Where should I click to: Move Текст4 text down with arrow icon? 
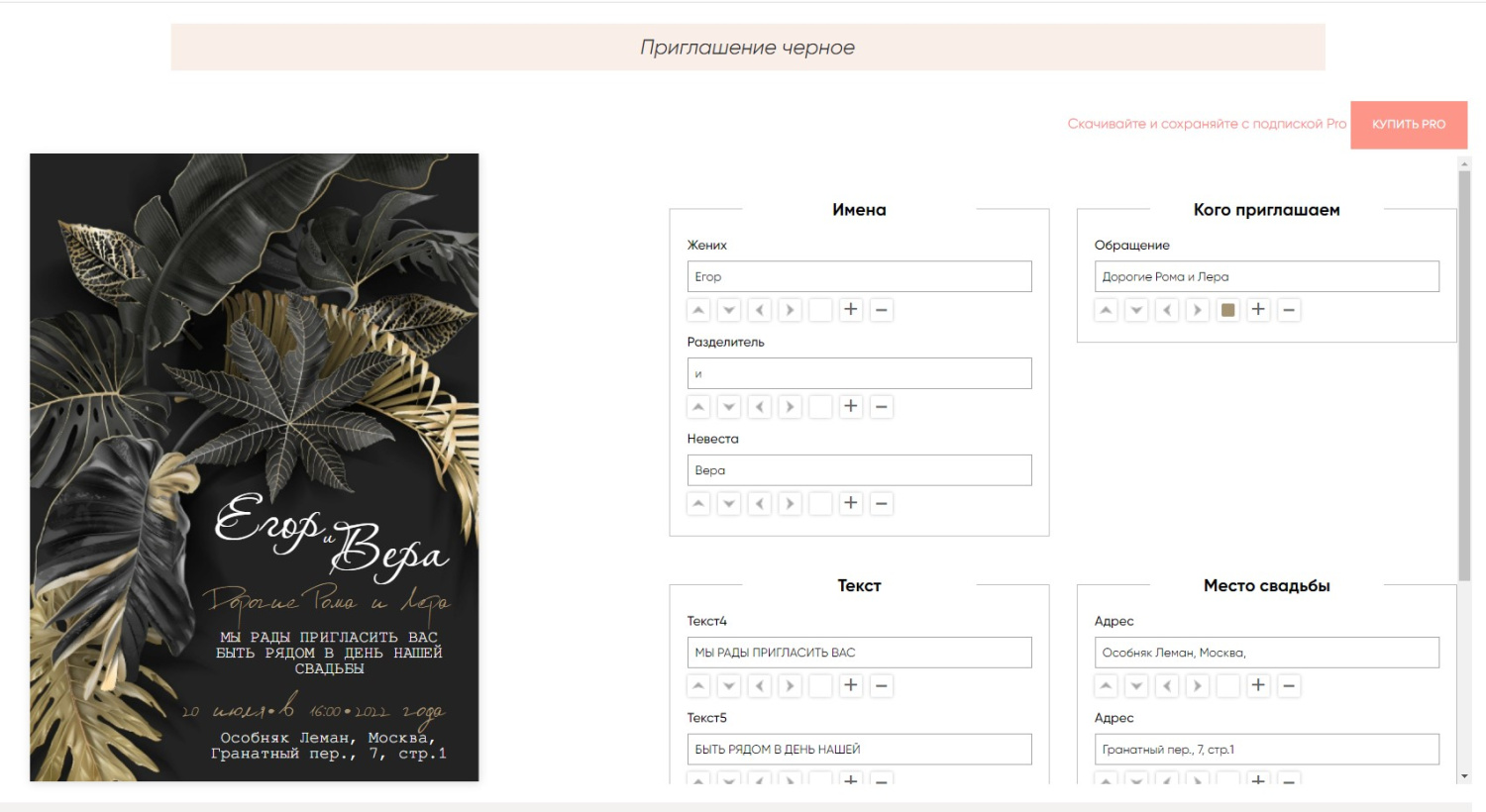[x=729, y=686]
